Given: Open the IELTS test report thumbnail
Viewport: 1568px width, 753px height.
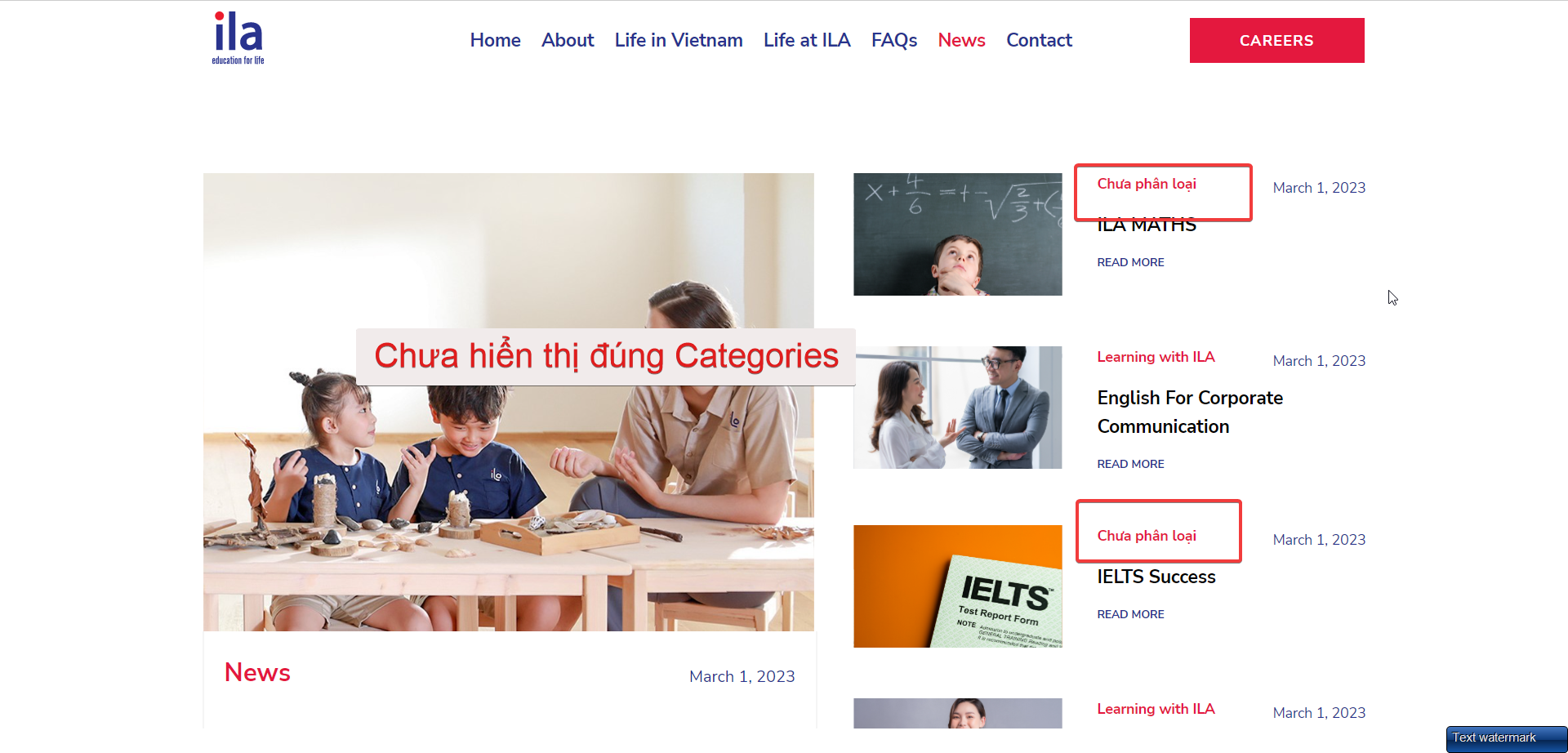Looking at the screenshot, I should pos(958,586).
